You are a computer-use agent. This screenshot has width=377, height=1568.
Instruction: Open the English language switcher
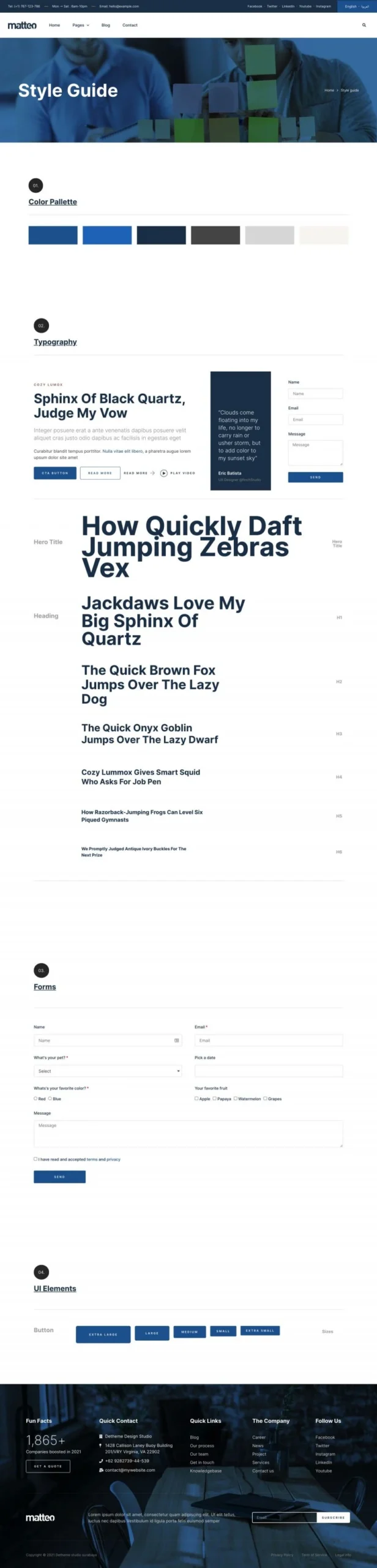click(357, 6)
